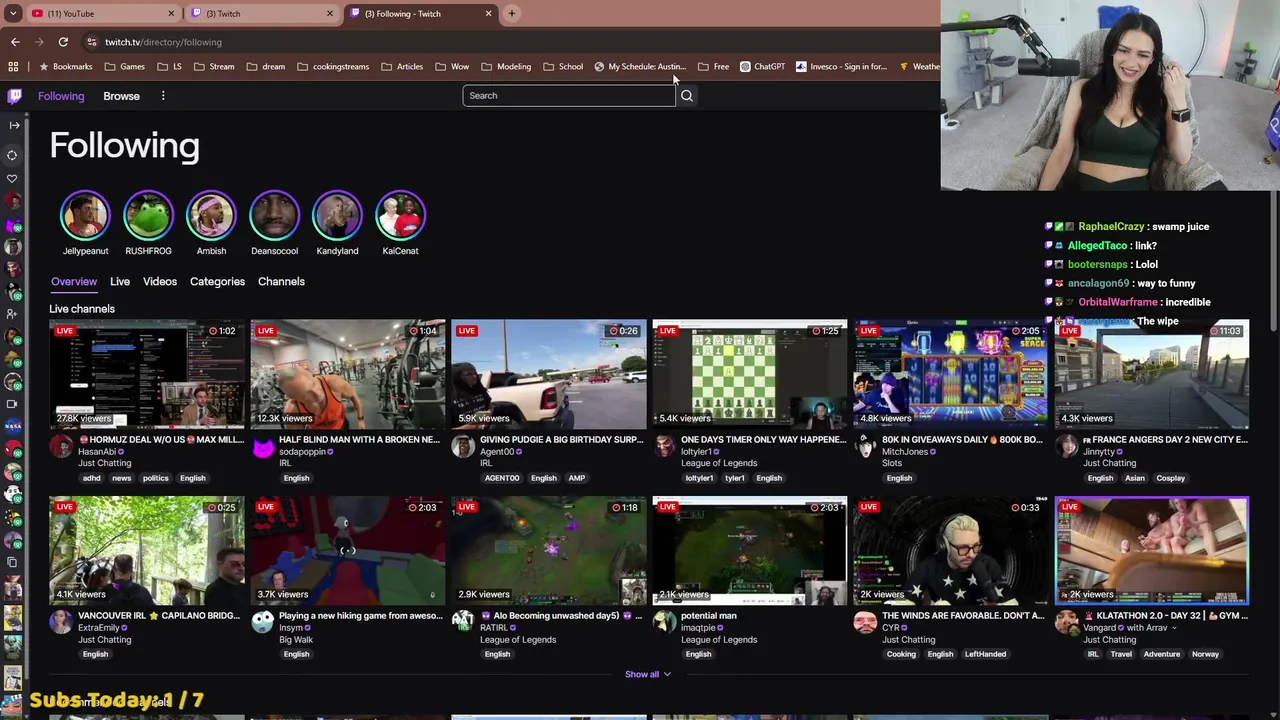1280x720 pixels.
Task: Click the AMP tag on Agent00's stream
Action: pyautogui.click(x=577, y=478)
